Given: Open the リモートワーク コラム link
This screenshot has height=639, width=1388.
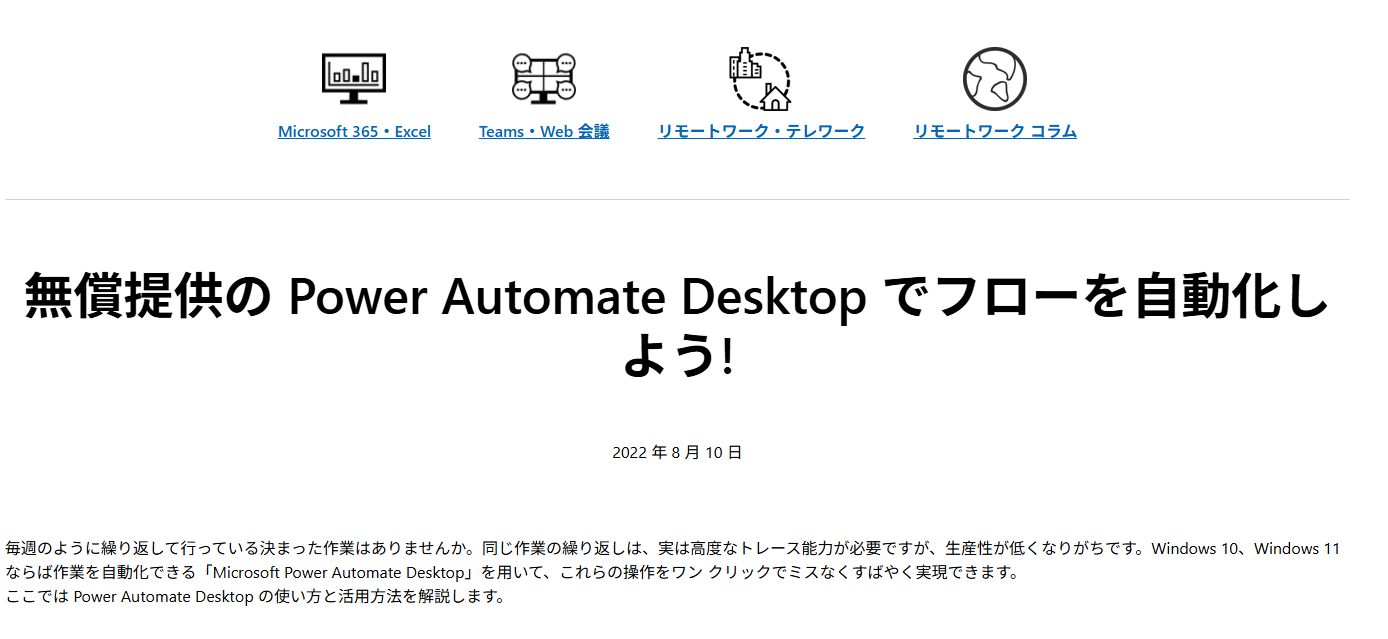Looking at the screenshot, I should click(995, 131).
